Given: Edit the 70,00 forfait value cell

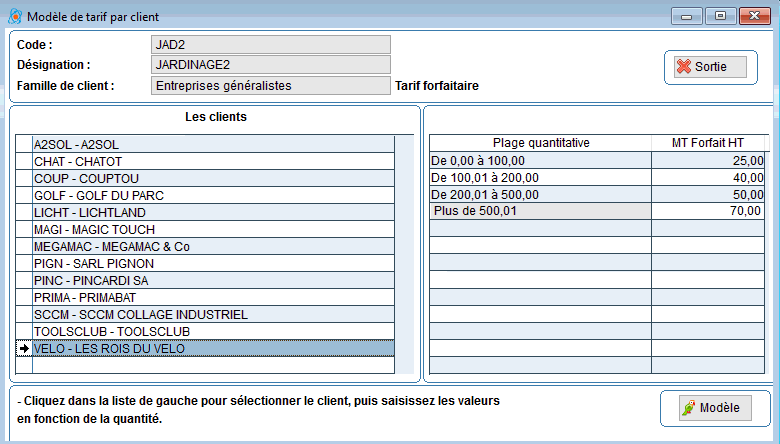Looking at the screenshot, I should [x=709, y=211].
